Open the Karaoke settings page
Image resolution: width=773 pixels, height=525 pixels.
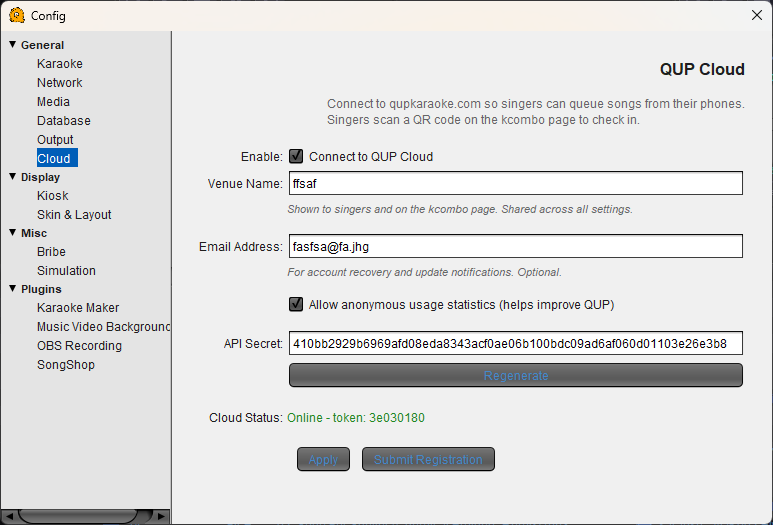[x=60, y=64]
